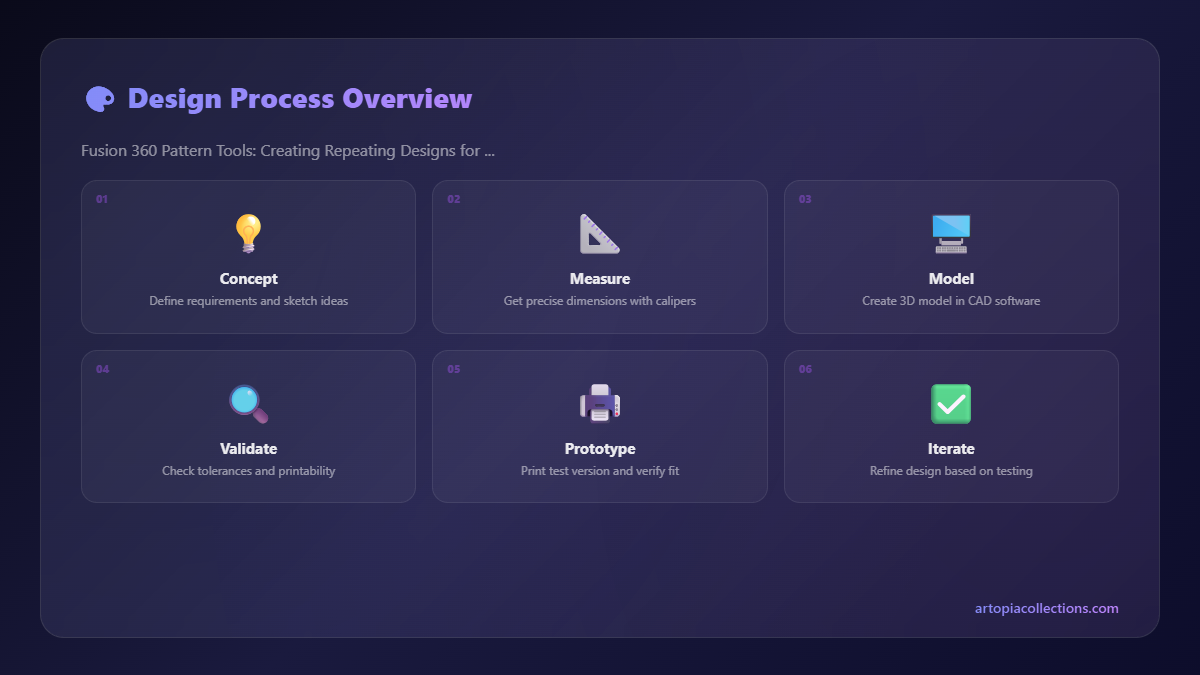Click the Measure step title

[x=599, y=279]
